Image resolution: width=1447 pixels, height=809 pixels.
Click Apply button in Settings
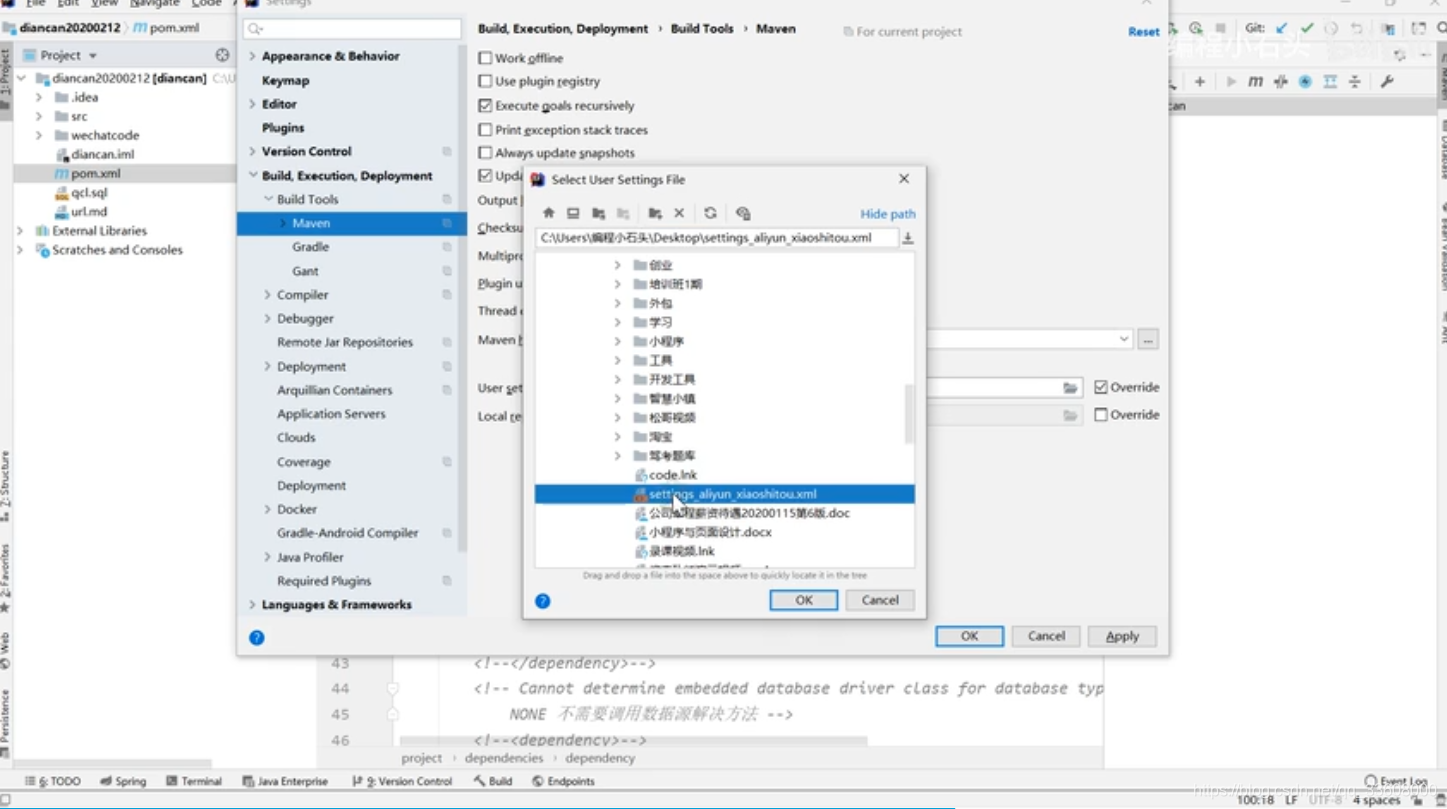point(1122,636)
